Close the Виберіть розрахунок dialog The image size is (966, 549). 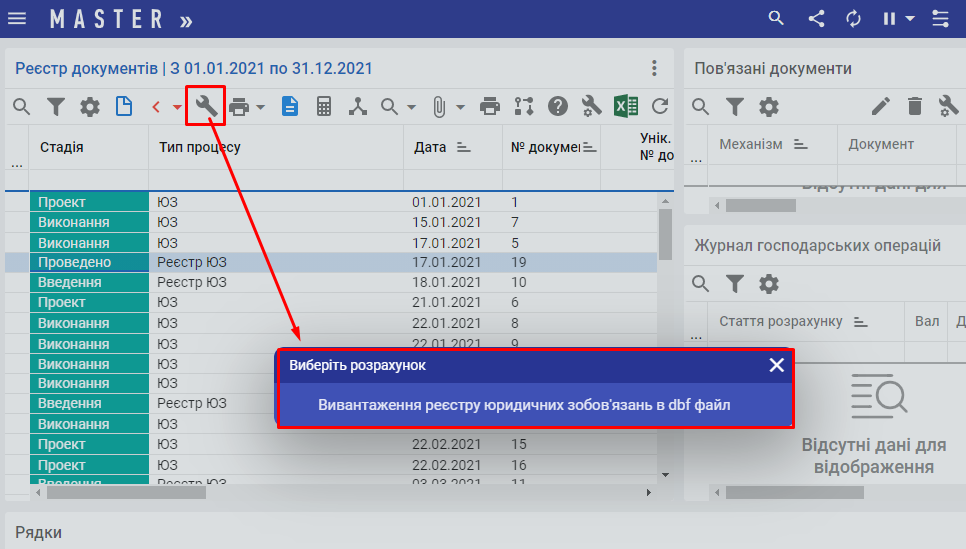coord(776,365)
